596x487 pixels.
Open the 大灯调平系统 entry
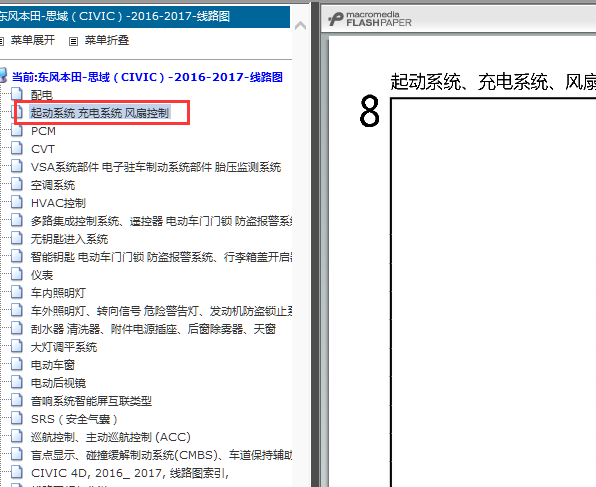[64, 347]
